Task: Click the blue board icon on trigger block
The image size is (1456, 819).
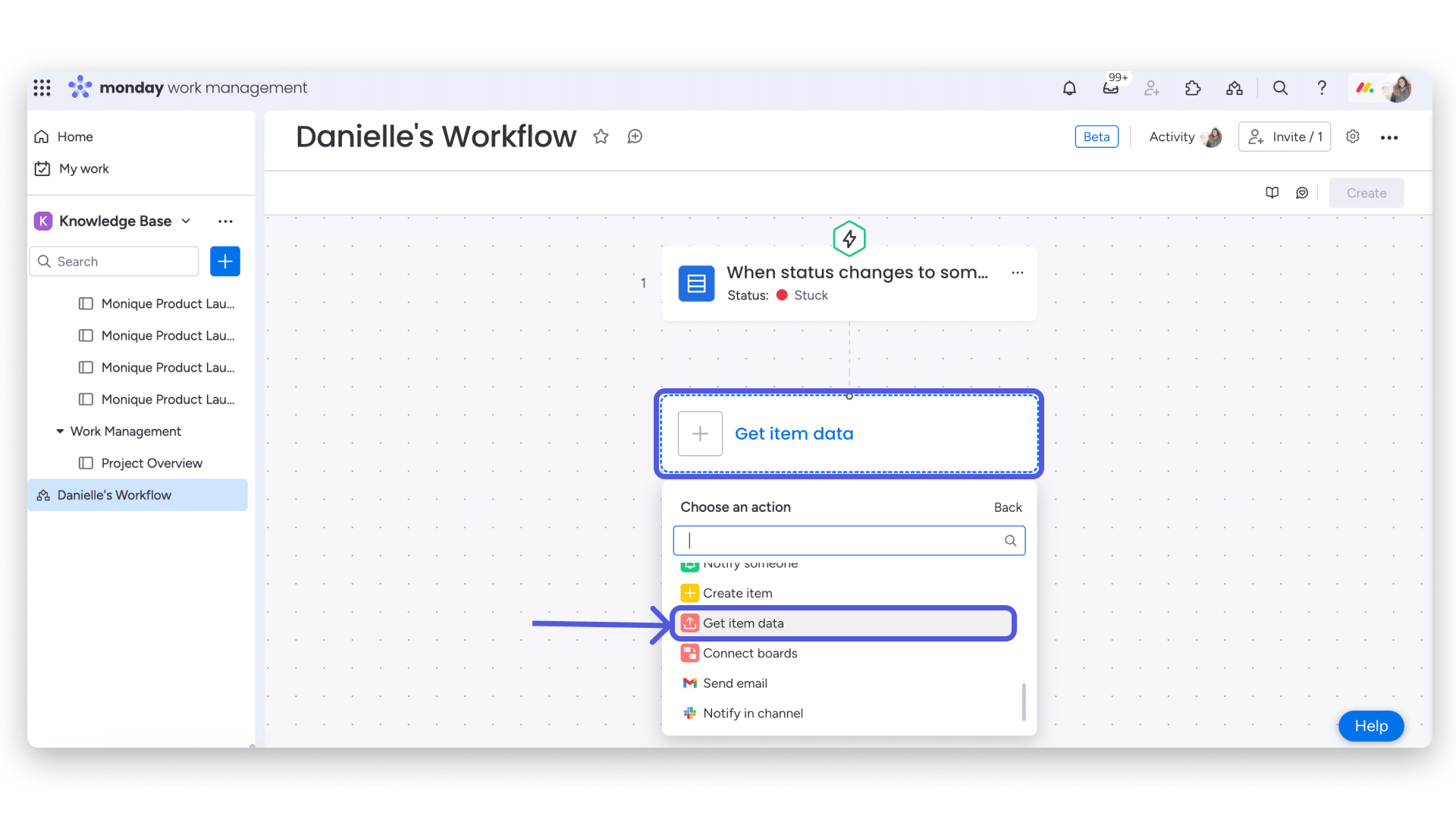Action: point(696,284)
